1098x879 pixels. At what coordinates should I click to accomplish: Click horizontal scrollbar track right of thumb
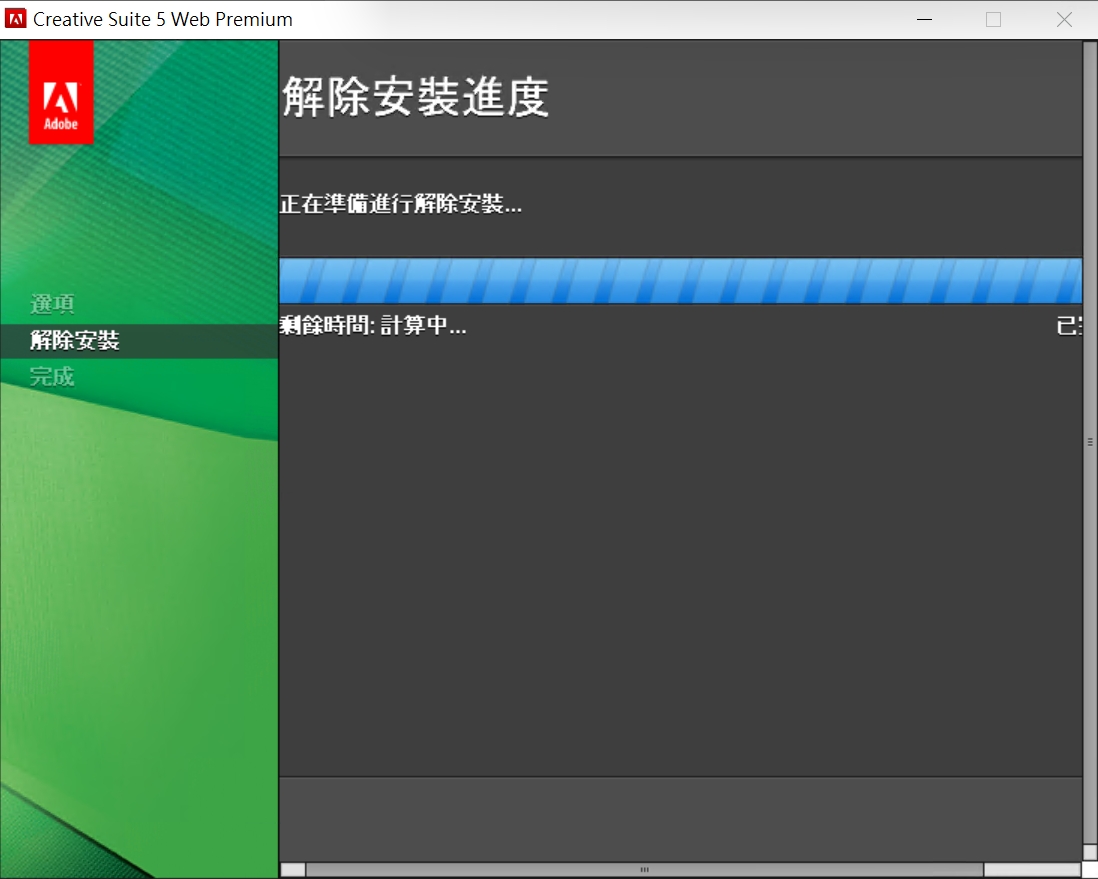1030,870
